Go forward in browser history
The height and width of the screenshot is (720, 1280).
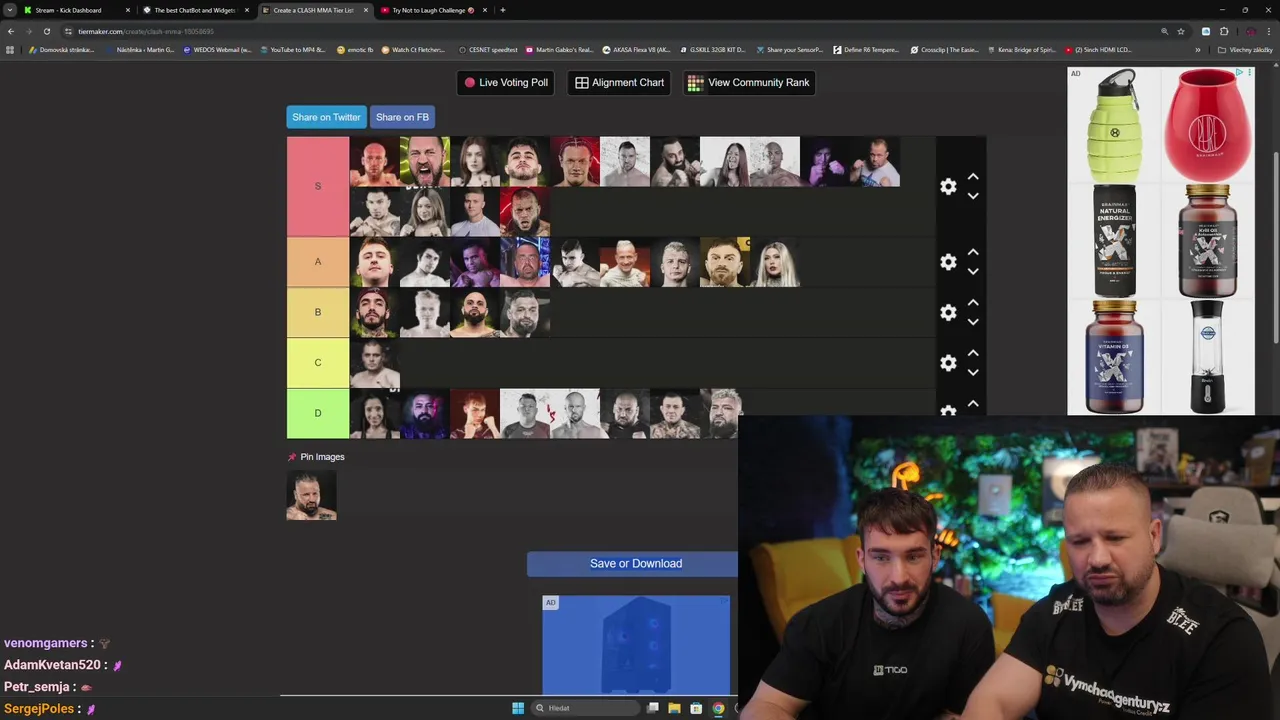(28, 31)
